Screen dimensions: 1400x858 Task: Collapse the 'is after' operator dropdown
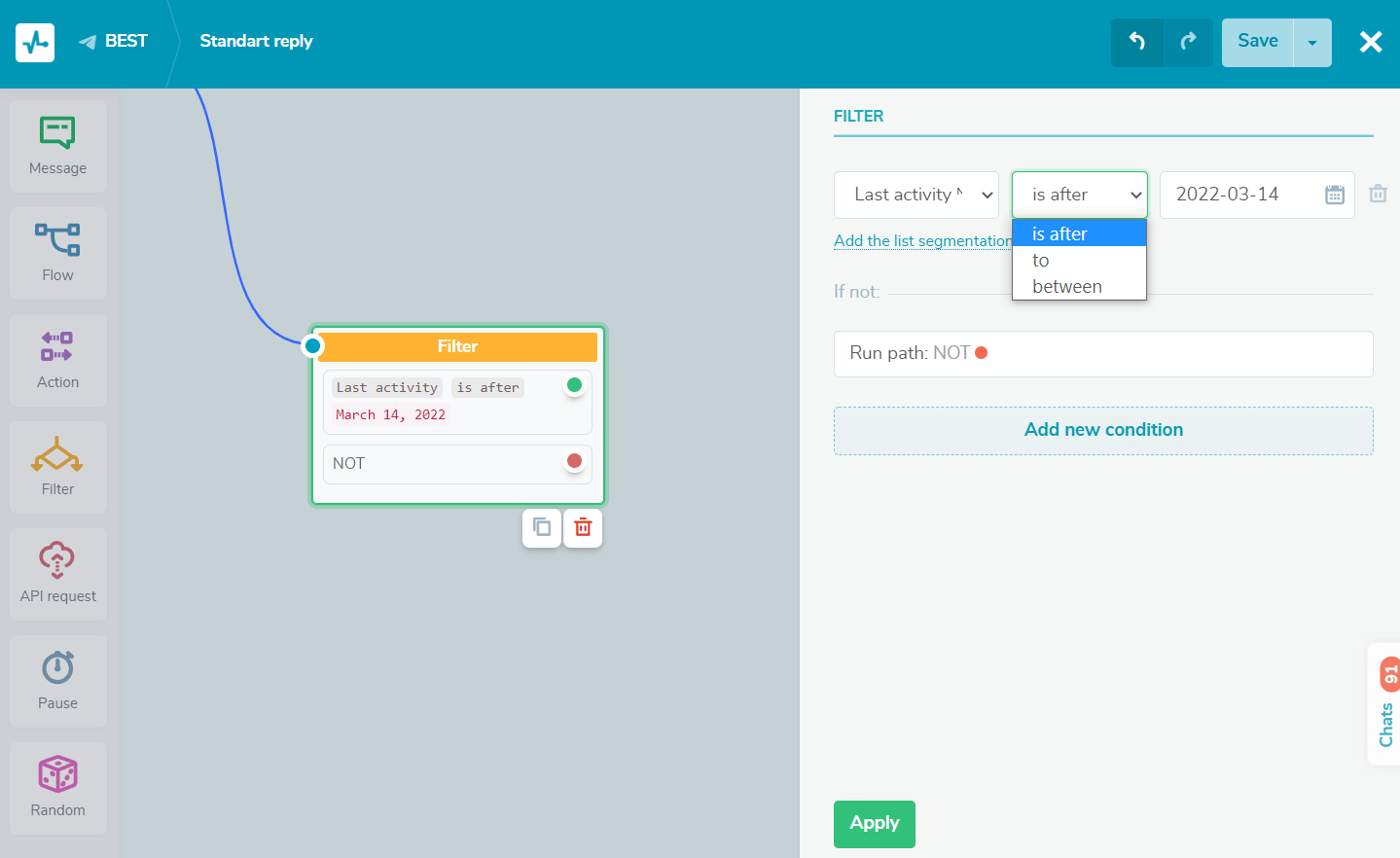coord(1079,195)
